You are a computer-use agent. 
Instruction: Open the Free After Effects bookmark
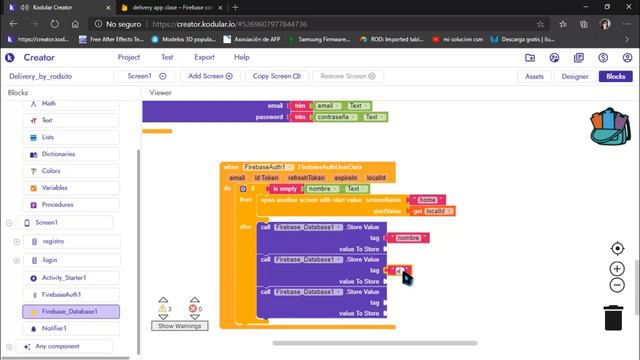pos(111,40)
